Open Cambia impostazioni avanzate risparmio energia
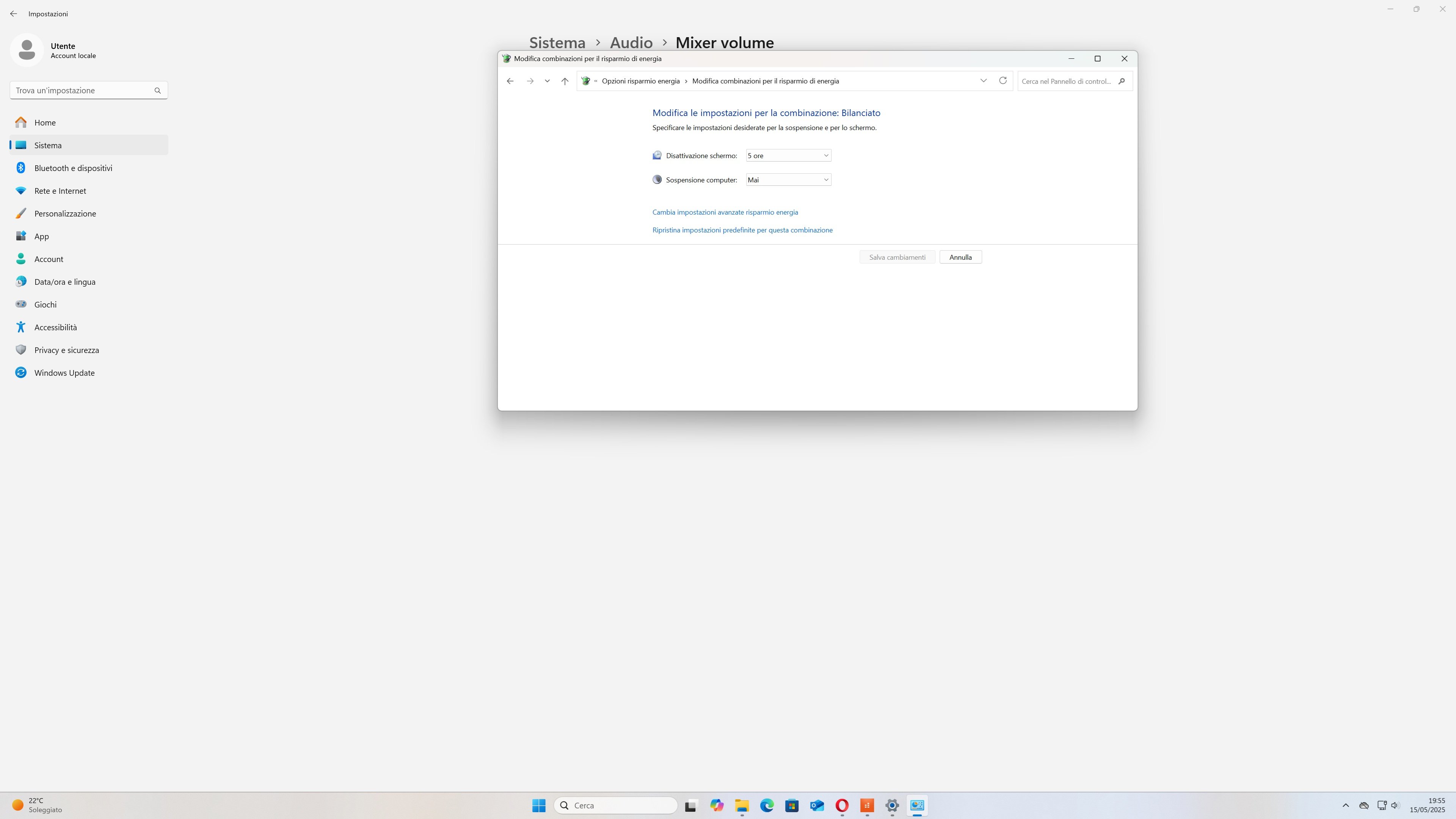Viewport: 1456px width, 819px height. pyautogui.click(x=725, y=212)
